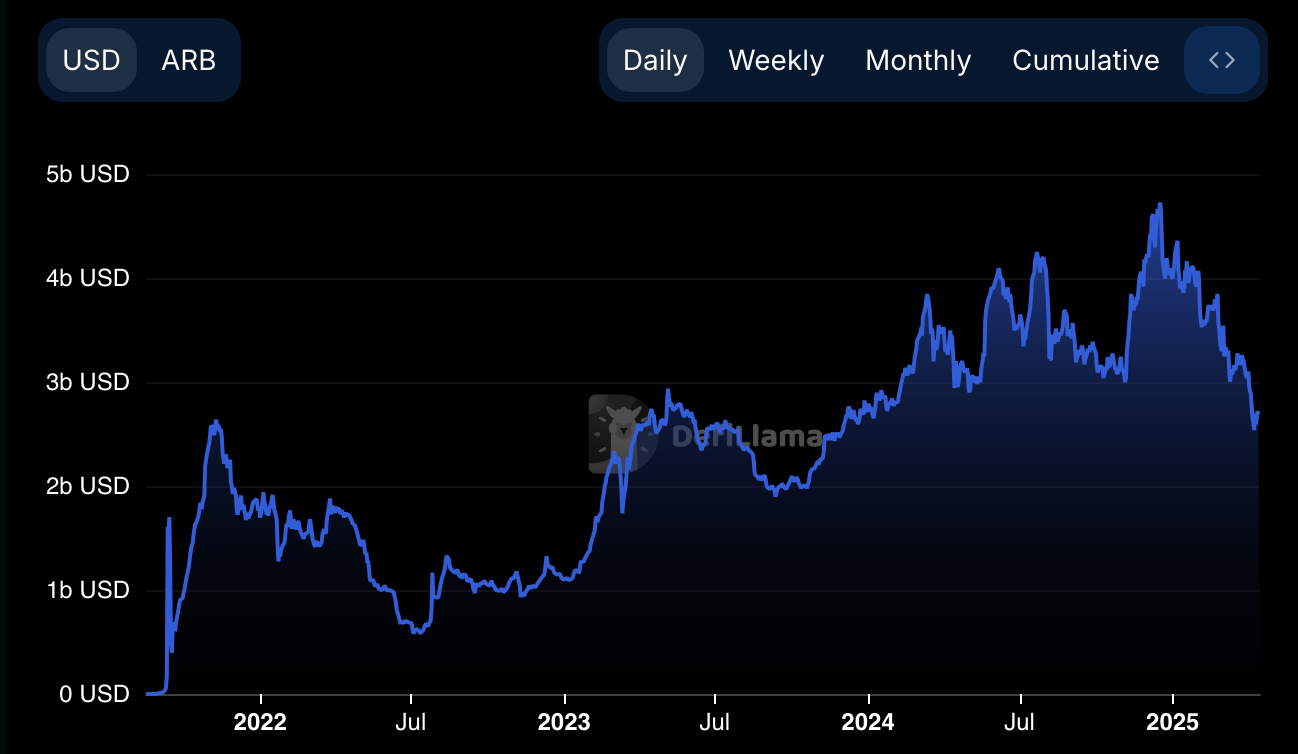Keep denomination set to USD
This screenshot has height=754, width=1298.
91,60
